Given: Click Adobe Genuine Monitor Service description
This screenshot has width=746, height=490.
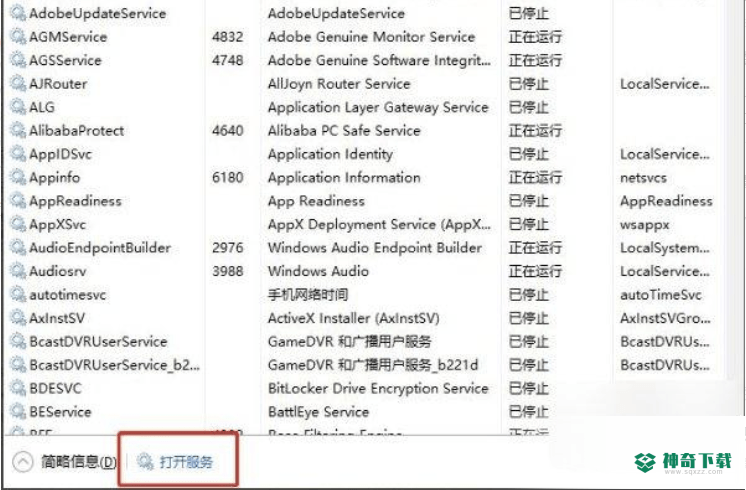Looking at the screenshot, I should click(372, 37).
